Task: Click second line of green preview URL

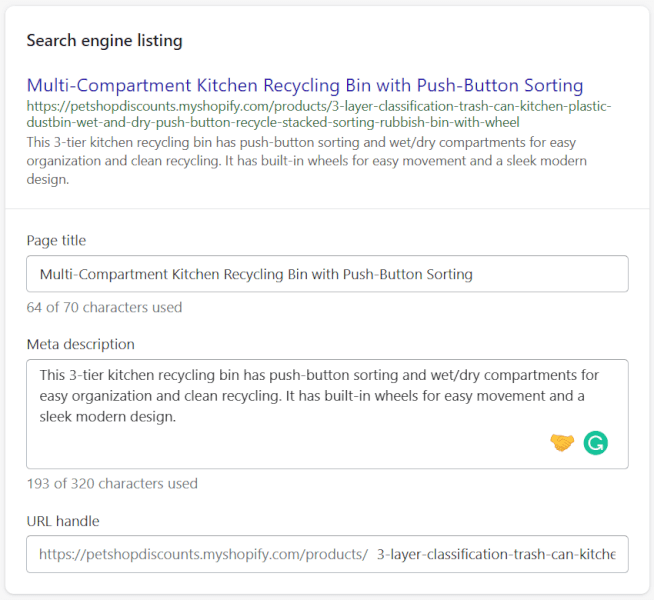Action: 273,123
